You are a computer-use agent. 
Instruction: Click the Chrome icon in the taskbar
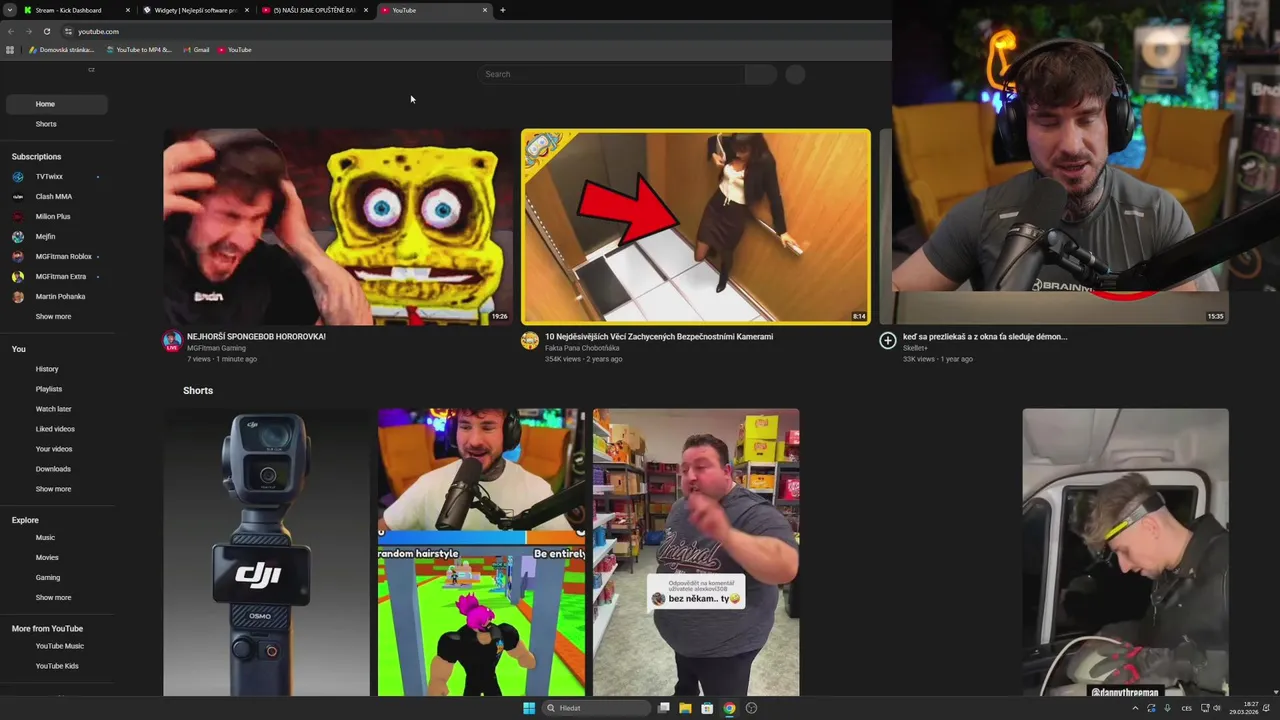(729, 708)
